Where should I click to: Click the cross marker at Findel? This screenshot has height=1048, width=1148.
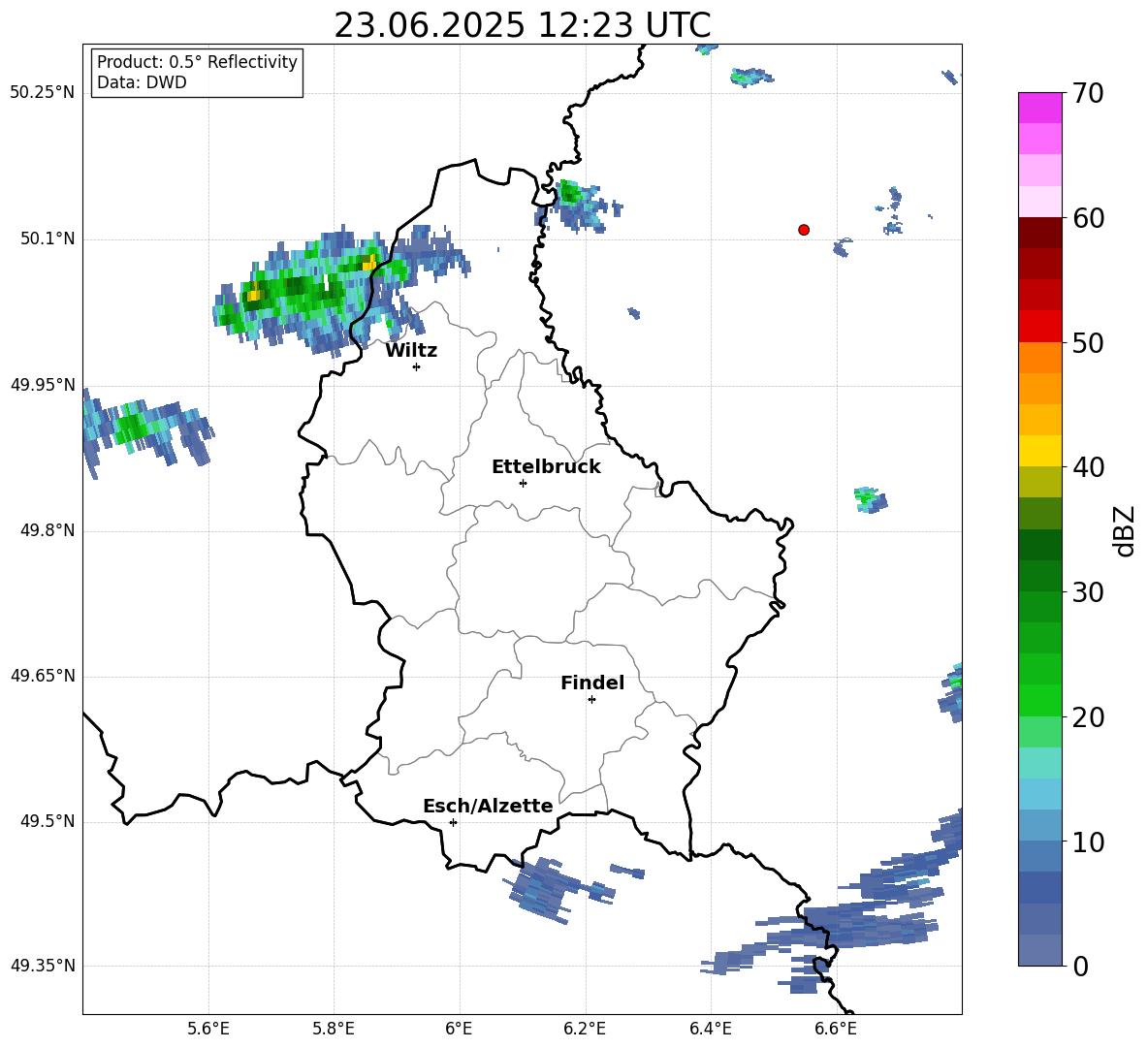click(591, 700)
